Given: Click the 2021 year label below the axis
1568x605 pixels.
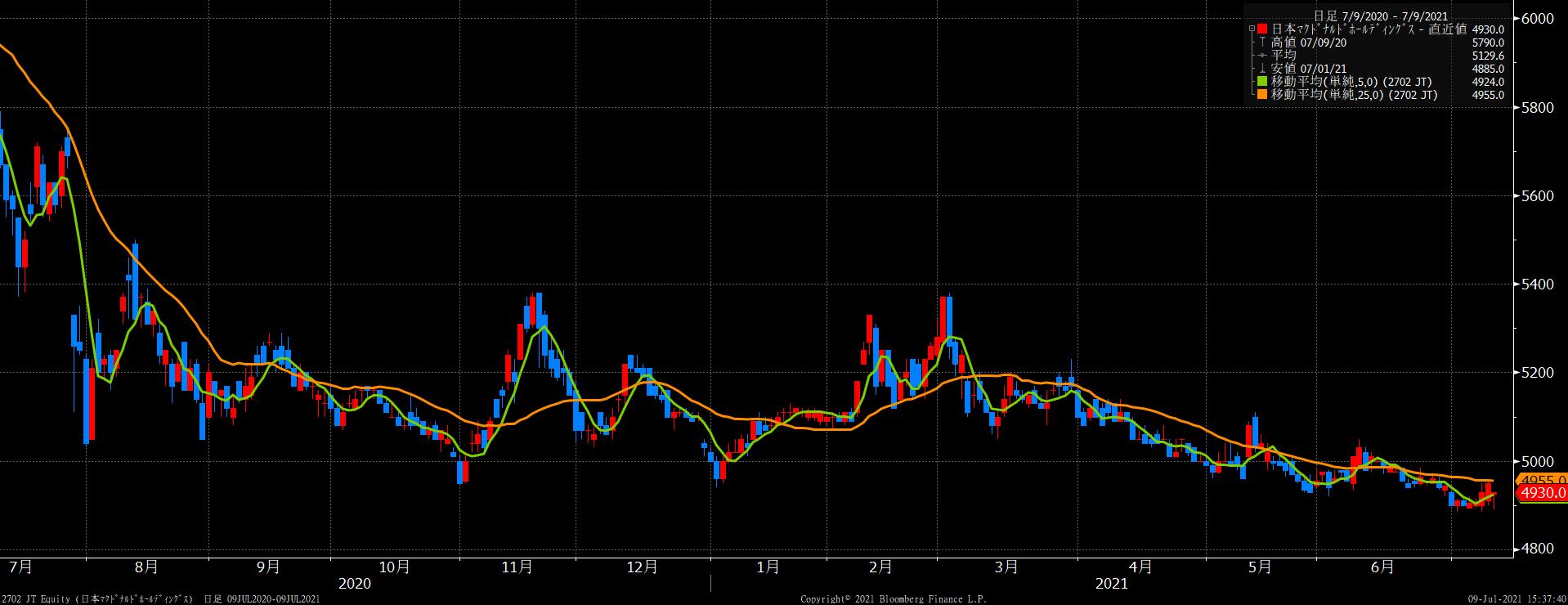Looking at the screenshot, I should (x=1111, y=584).
